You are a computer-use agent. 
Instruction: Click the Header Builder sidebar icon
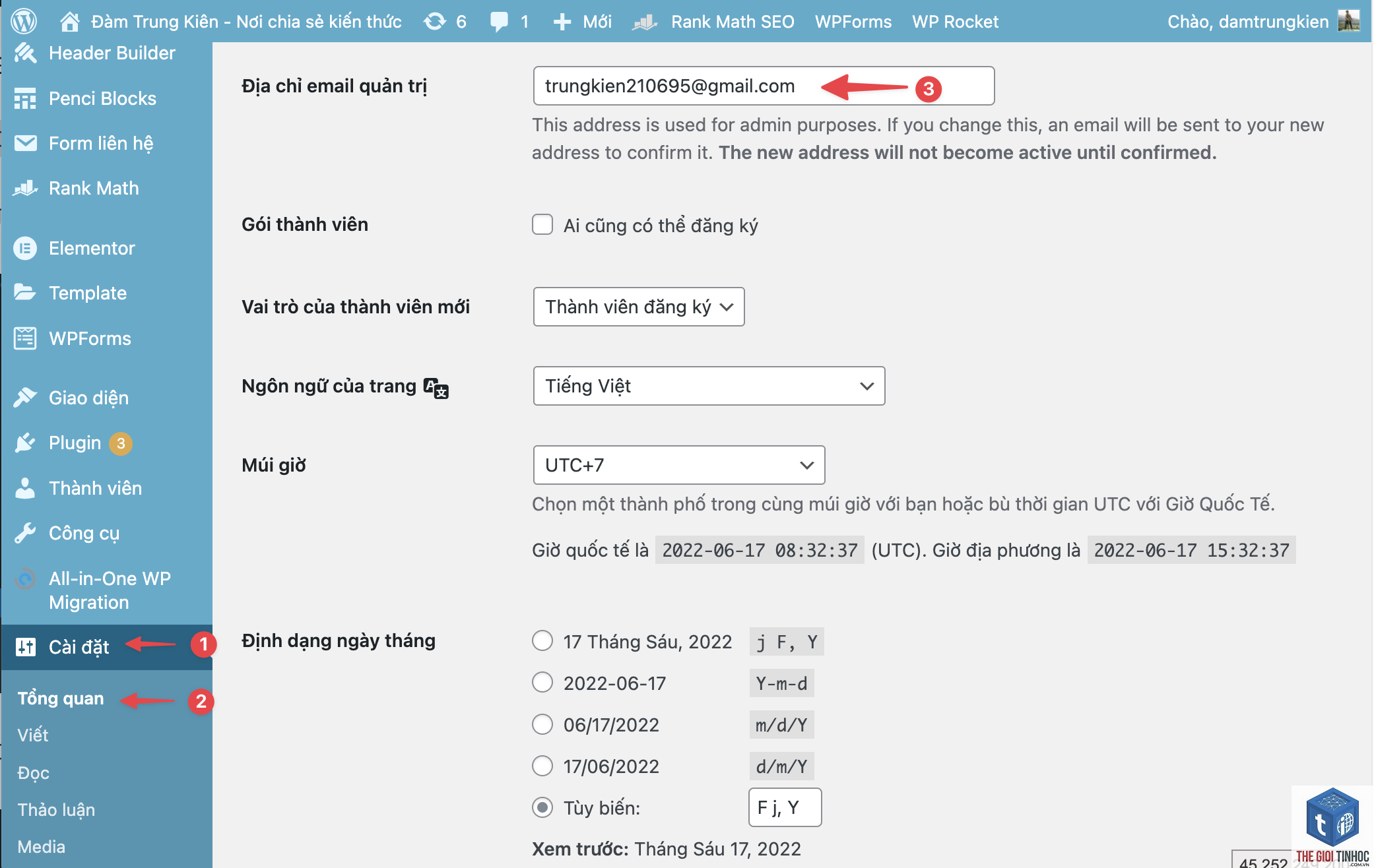click(25, 53)
